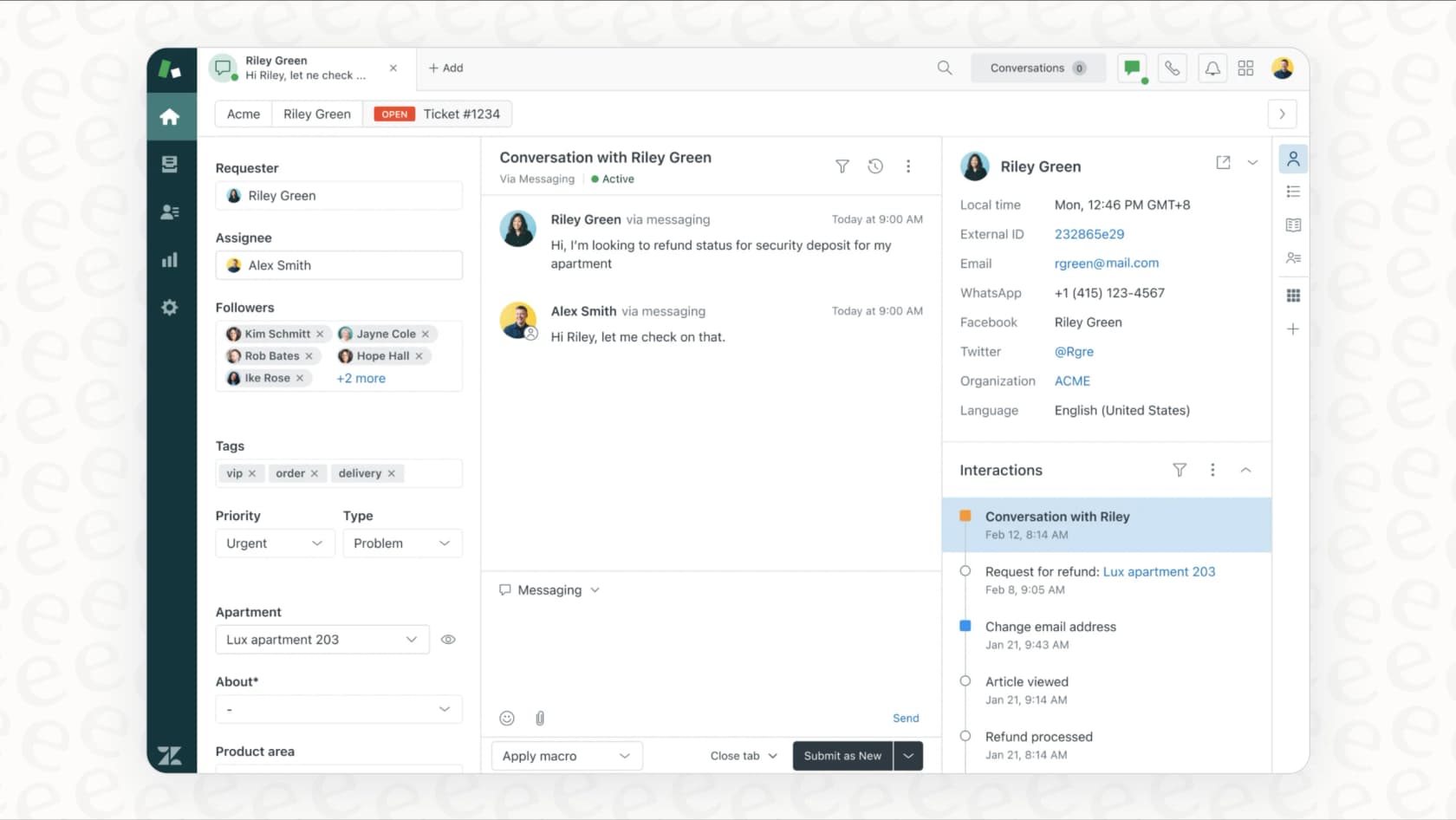This screenshot has width=1456, height=820.
Task: Open the Type Problem dropdown
Action: pyautogui.click(x=402, y=543)
